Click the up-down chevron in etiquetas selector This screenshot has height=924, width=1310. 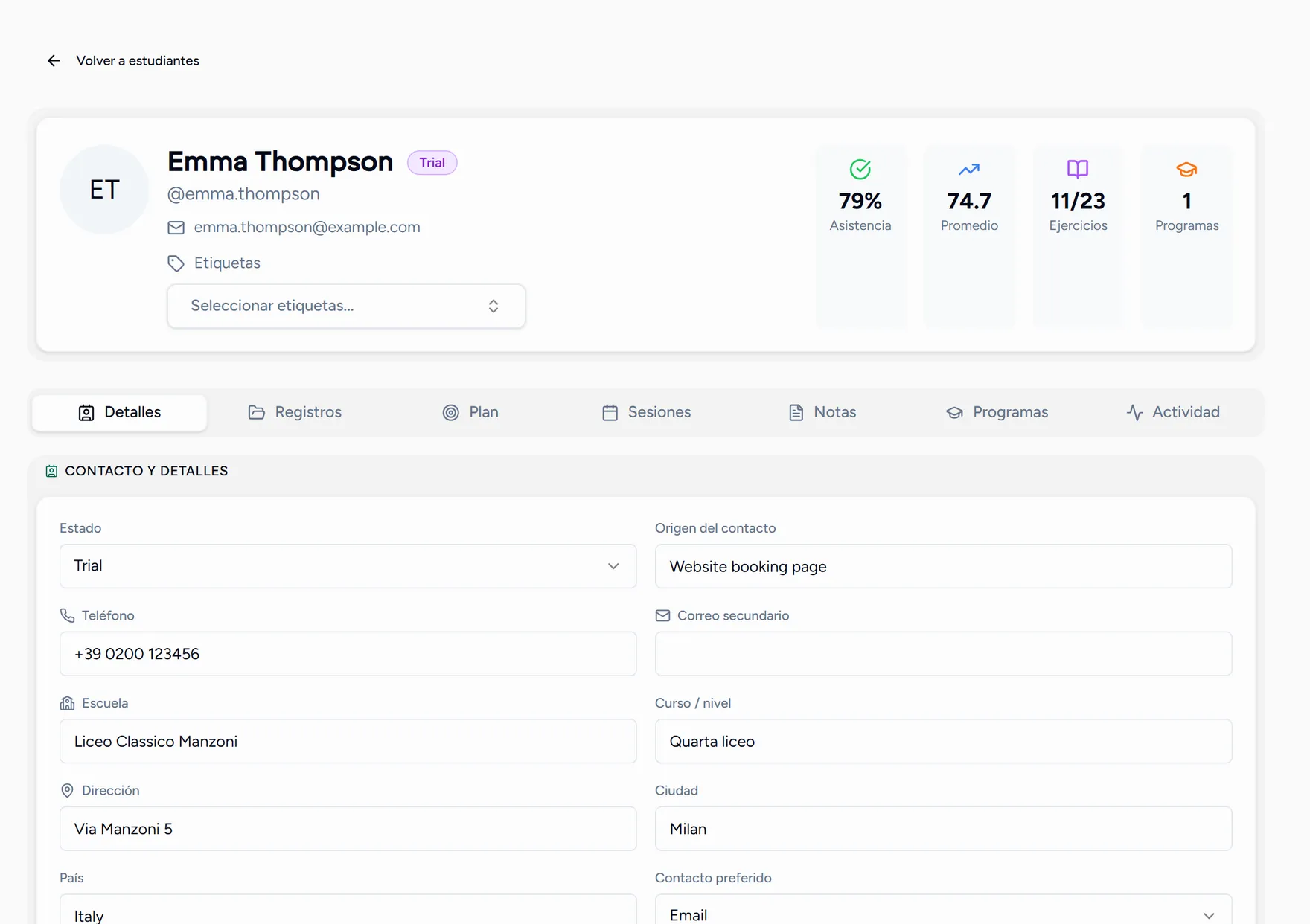(x=493, y=306)
